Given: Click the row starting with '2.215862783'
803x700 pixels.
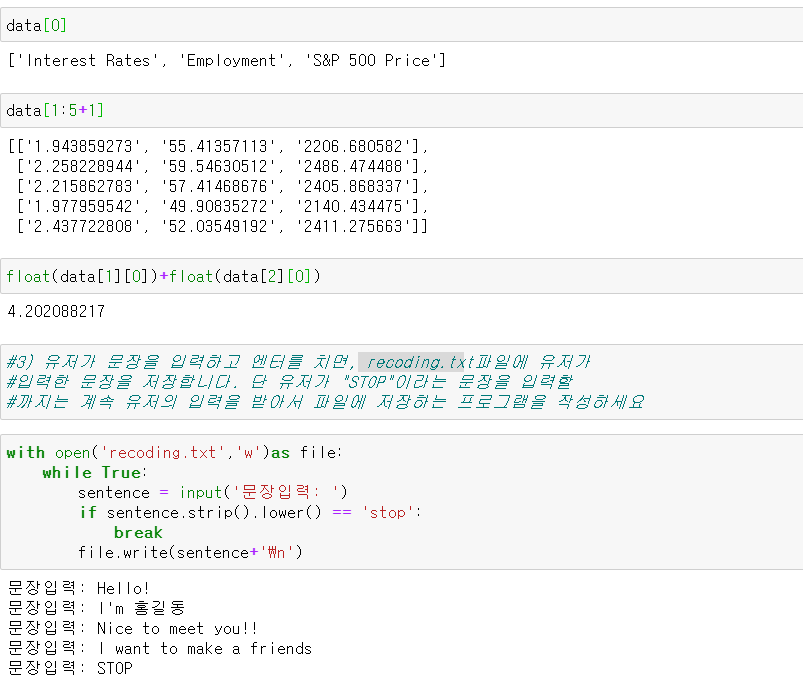Looking at the screenshot, I should pyautogui.click(x=222, y=186).
